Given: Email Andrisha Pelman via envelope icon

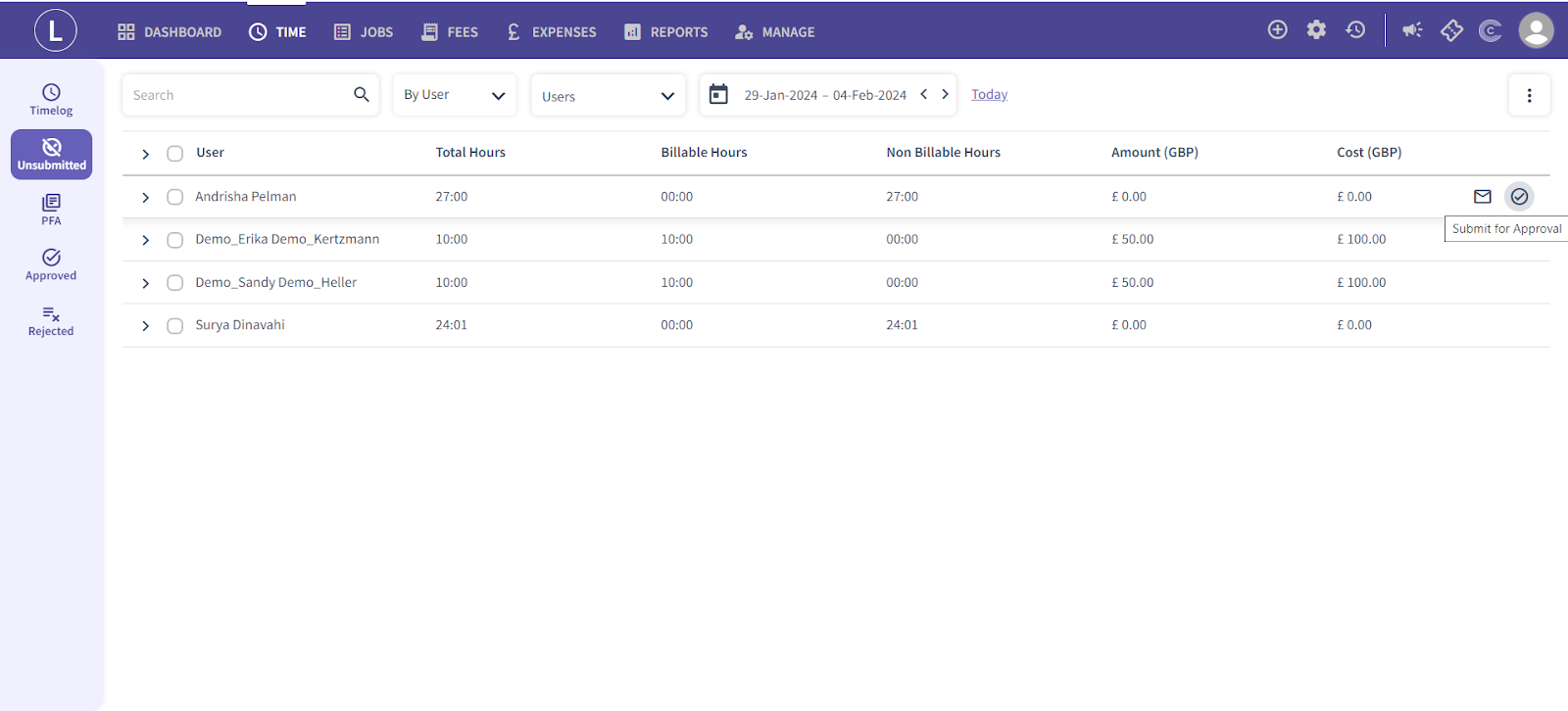Looking at the screenshot, I should pyautogui.click(x=1483, y=196).
